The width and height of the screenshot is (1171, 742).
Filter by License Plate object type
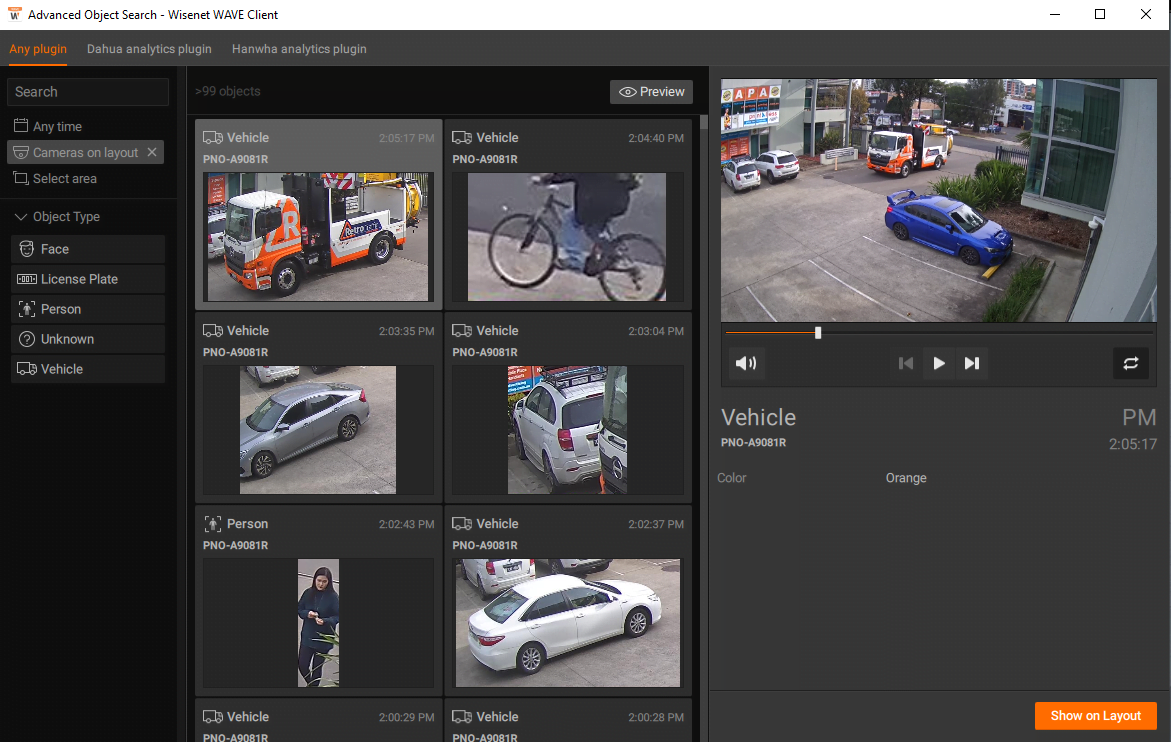click(x=88, y=279)
